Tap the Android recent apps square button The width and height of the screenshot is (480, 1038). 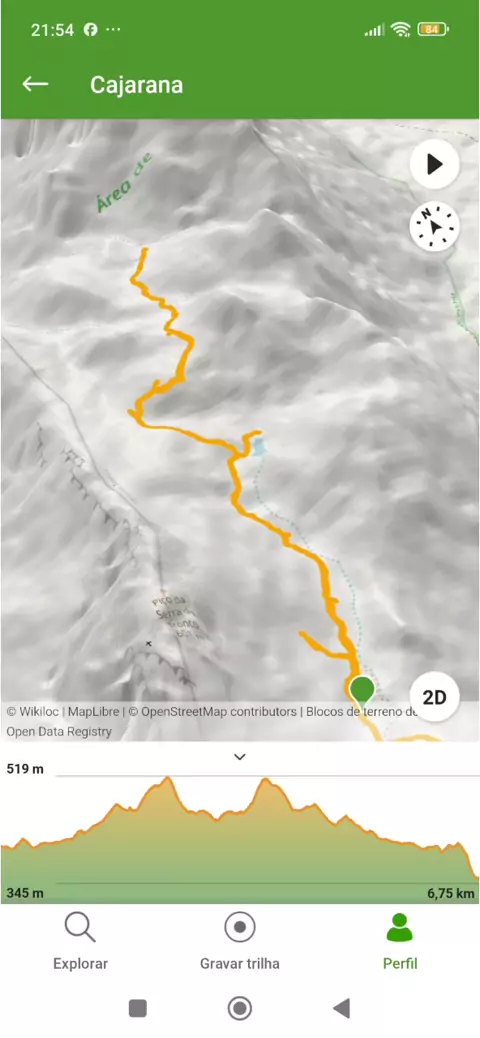(x=138, y=1008)
